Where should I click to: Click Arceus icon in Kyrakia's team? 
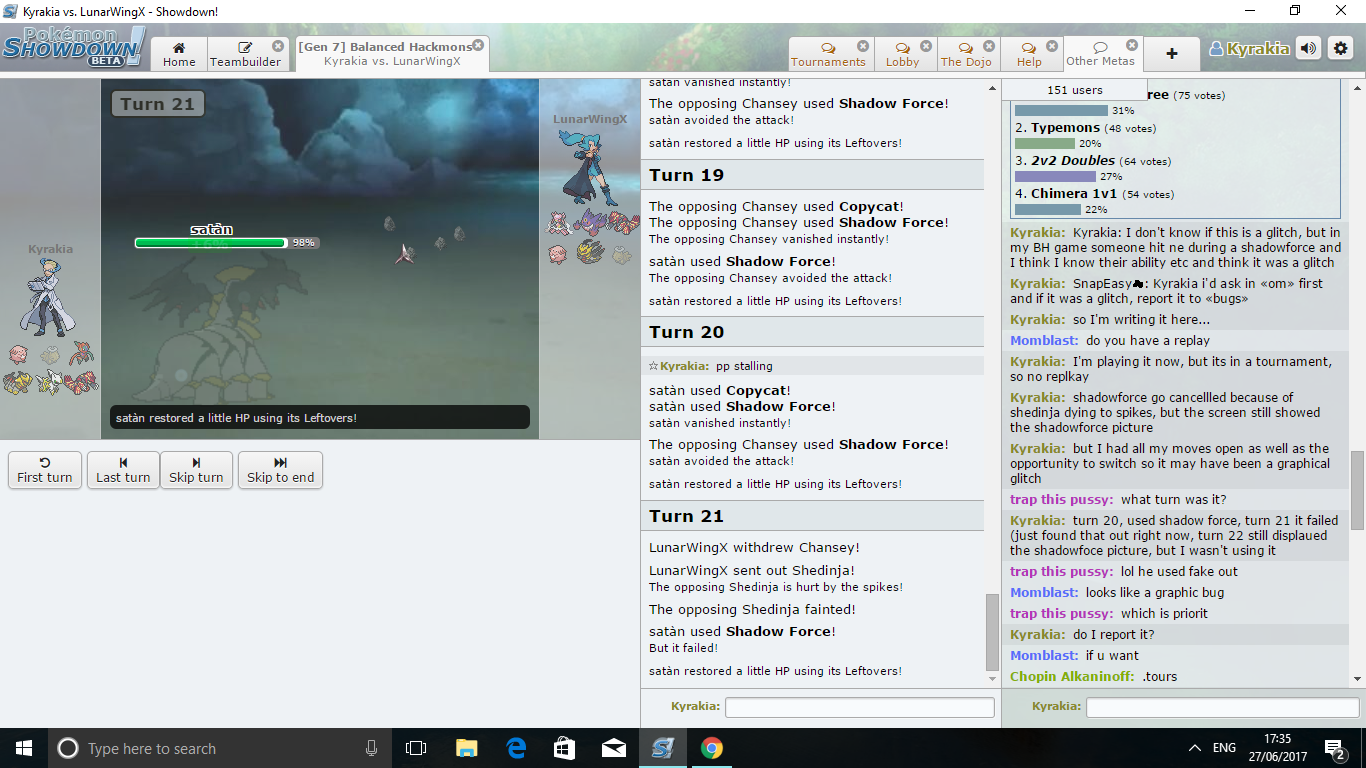point(50,382)
